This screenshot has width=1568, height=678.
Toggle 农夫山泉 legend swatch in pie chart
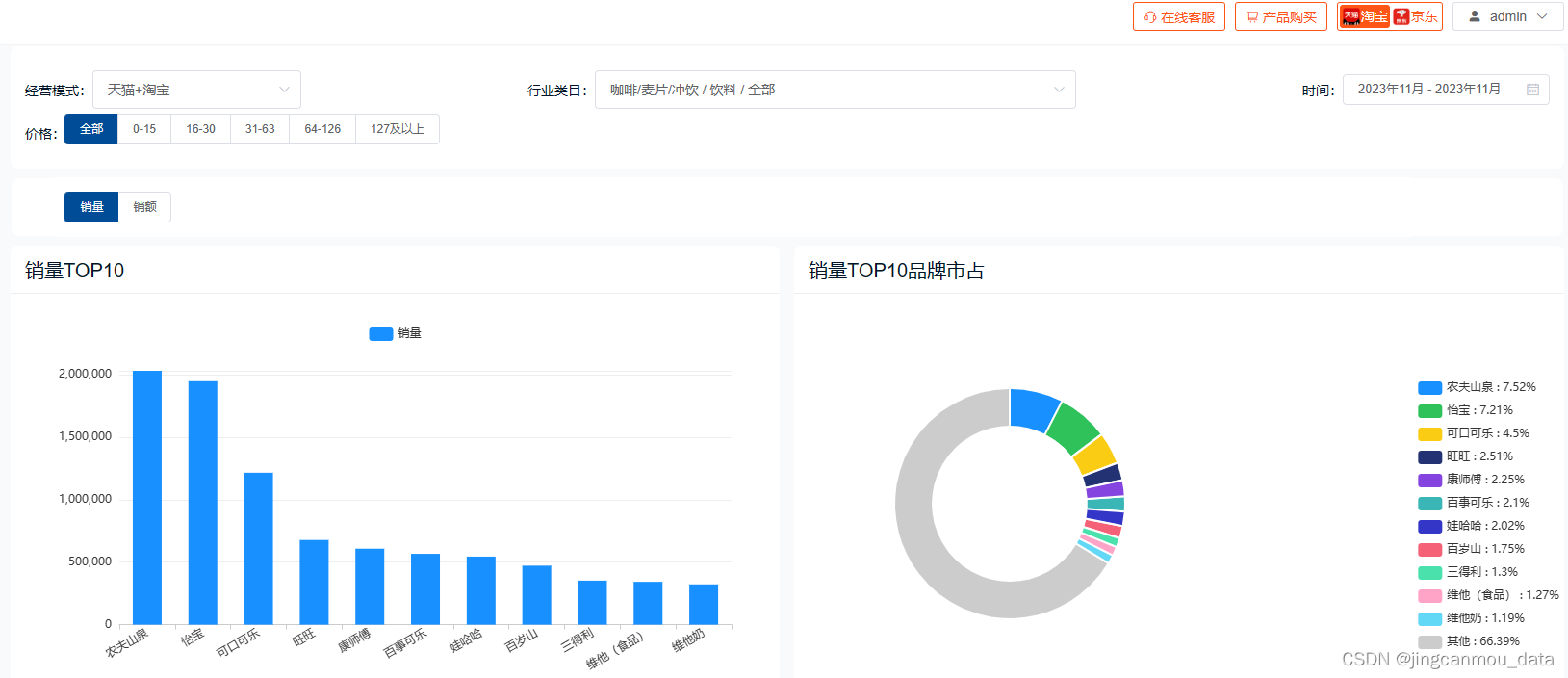tap(1429, 387)
